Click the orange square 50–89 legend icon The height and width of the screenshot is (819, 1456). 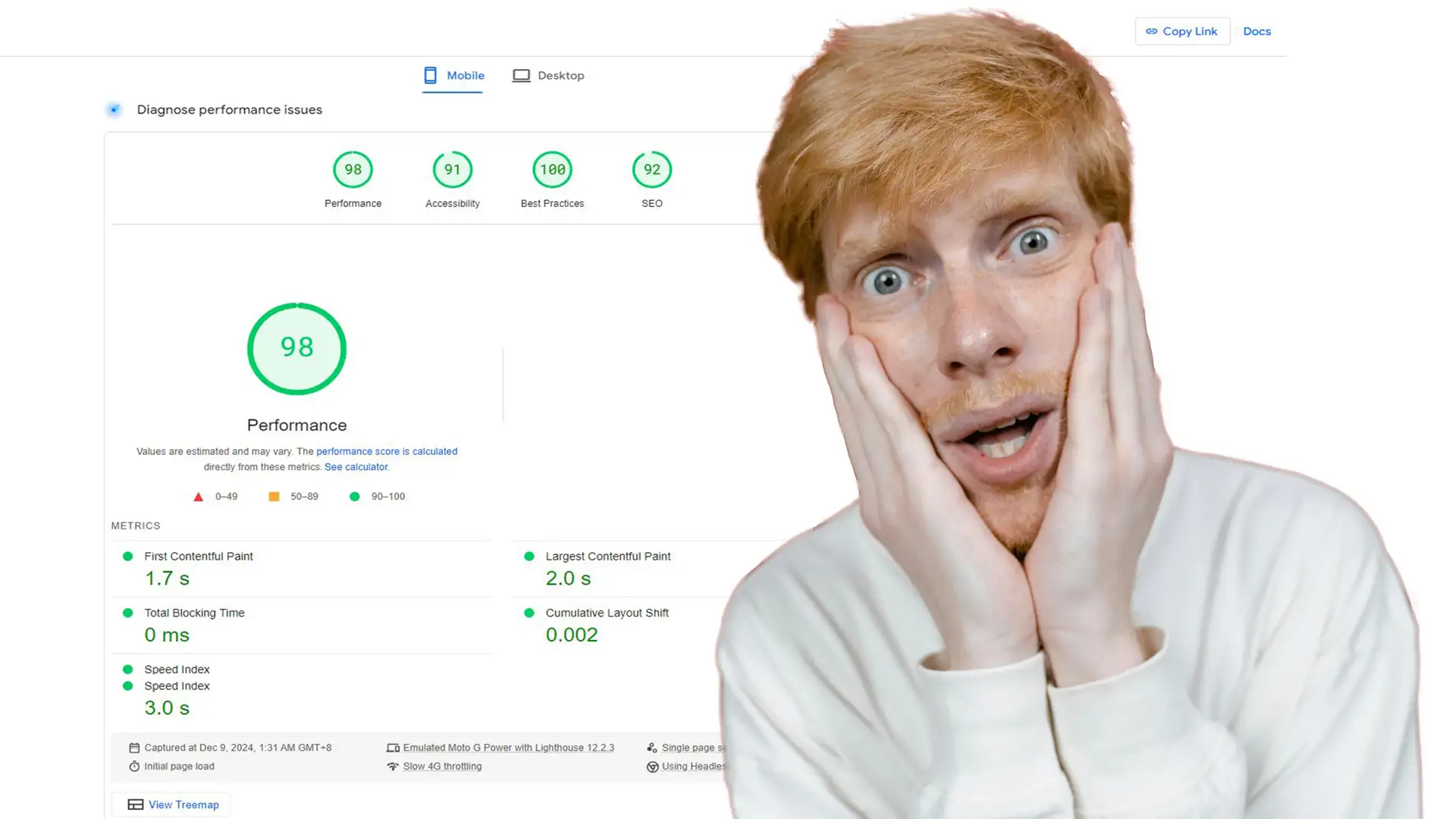(274, 497)
